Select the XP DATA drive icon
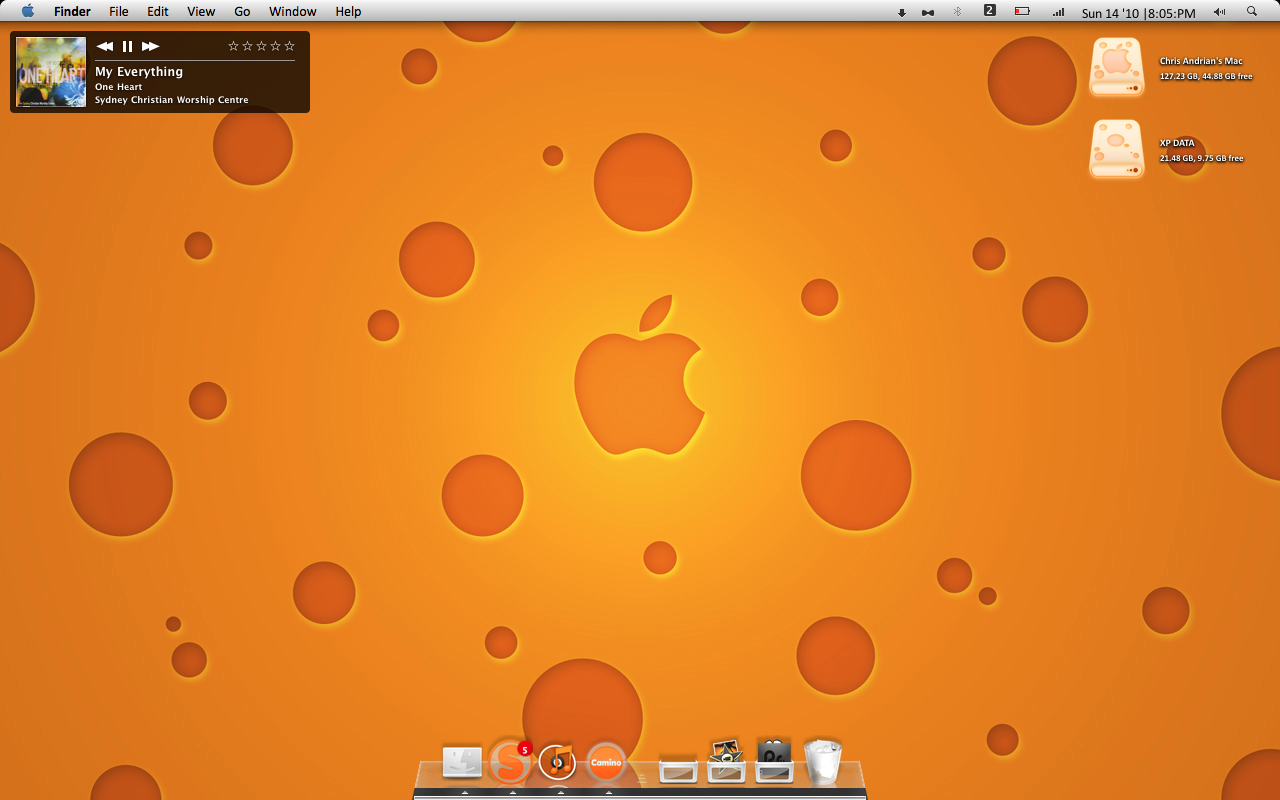Screen dimensions: 1280x800 point(1116,149)
